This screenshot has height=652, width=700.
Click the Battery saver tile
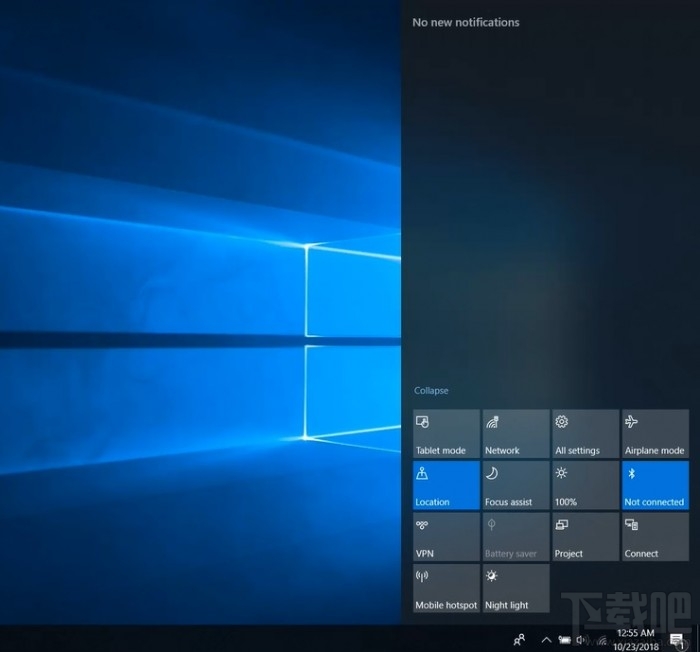click(516, 537)
